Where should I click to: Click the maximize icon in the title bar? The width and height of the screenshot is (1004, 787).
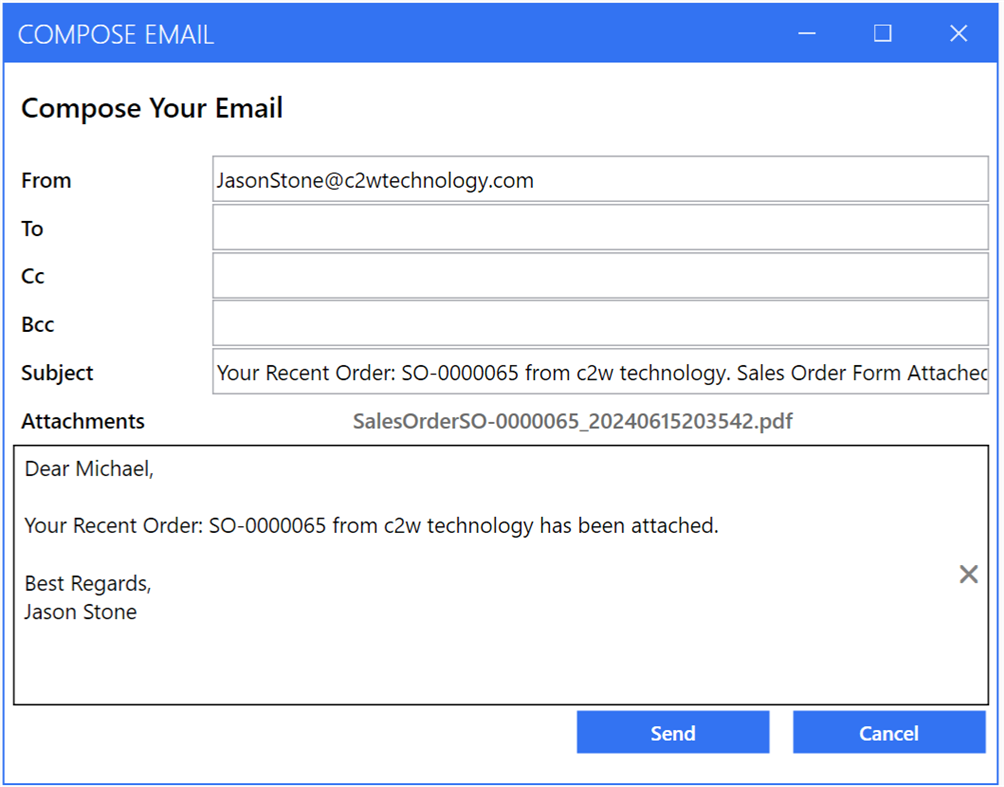click(881, 33)
